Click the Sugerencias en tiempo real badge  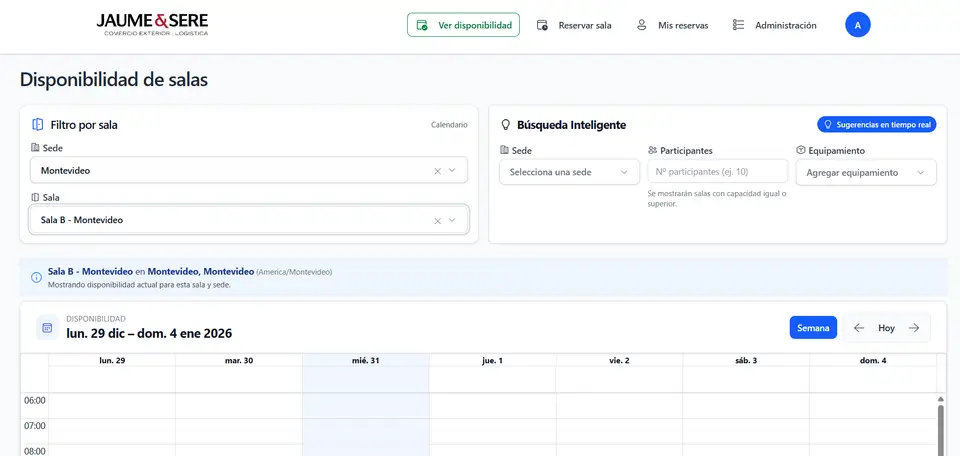876,124
